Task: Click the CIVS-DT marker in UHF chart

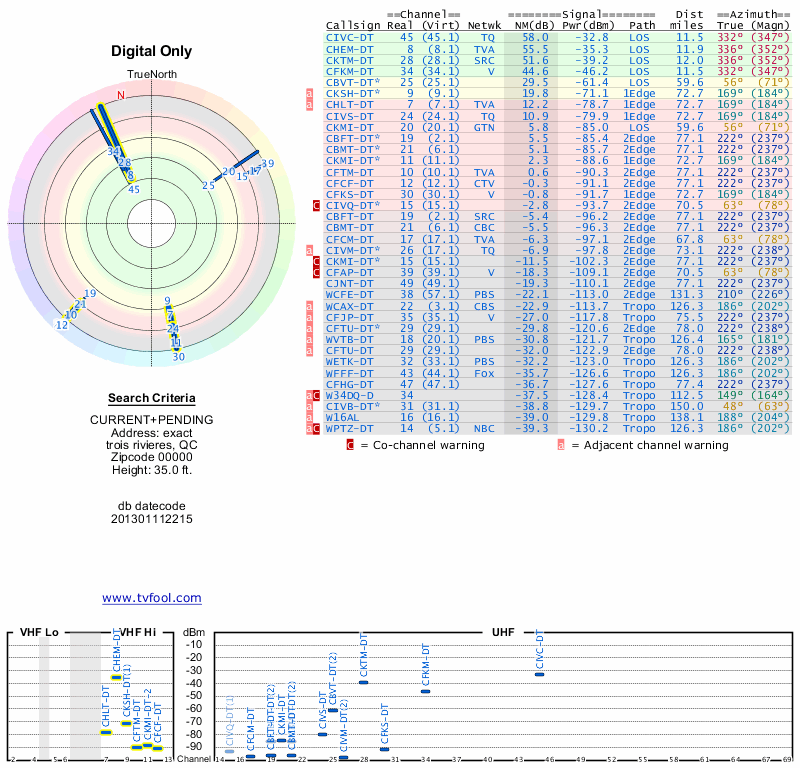Action: [x=322, y=735]
